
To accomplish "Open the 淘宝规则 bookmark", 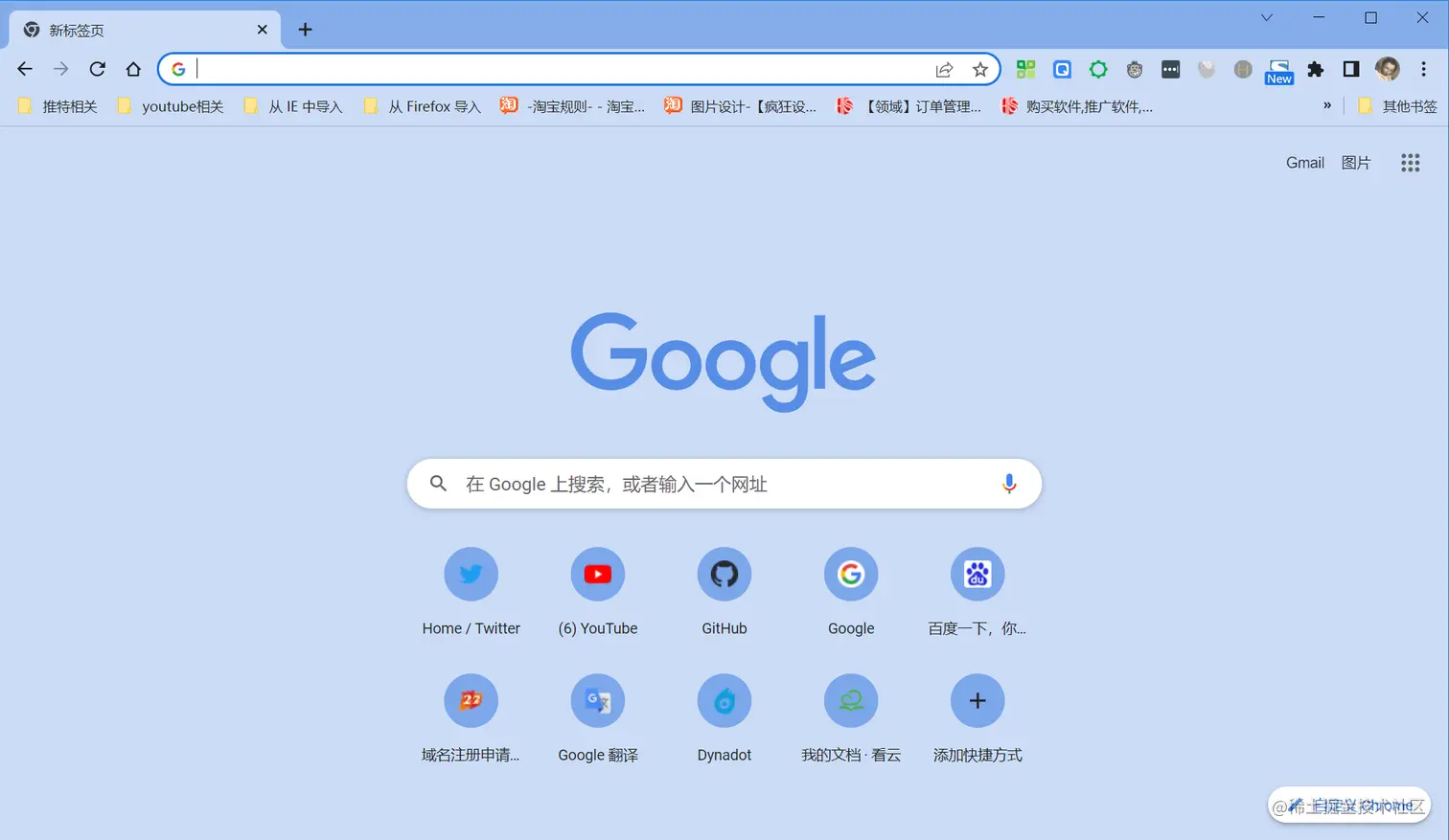I will click(x=573, y=106).
